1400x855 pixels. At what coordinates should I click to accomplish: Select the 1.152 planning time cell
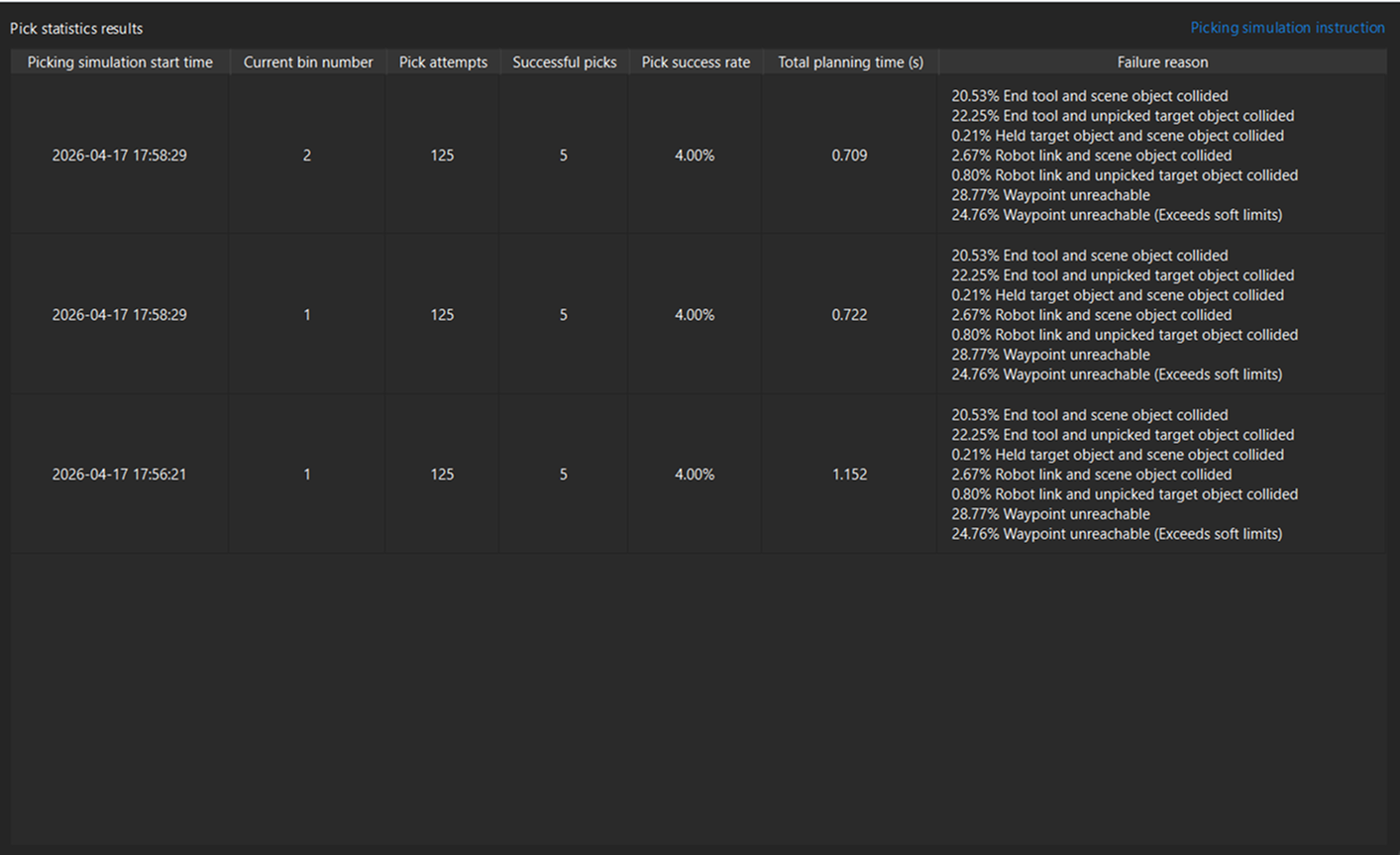850,475
